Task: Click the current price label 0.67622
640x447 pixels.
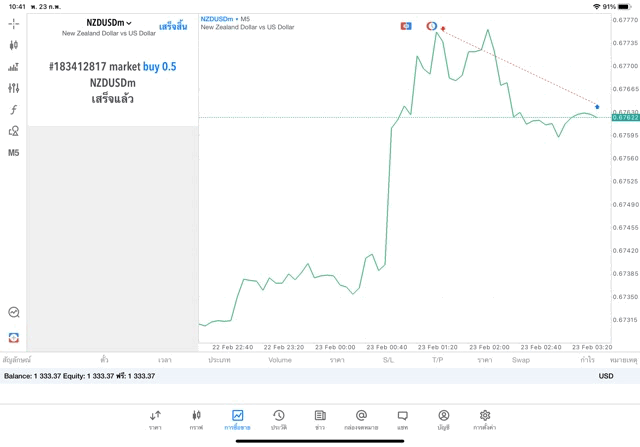Action: pyautogui.click(x=625, y=118)
